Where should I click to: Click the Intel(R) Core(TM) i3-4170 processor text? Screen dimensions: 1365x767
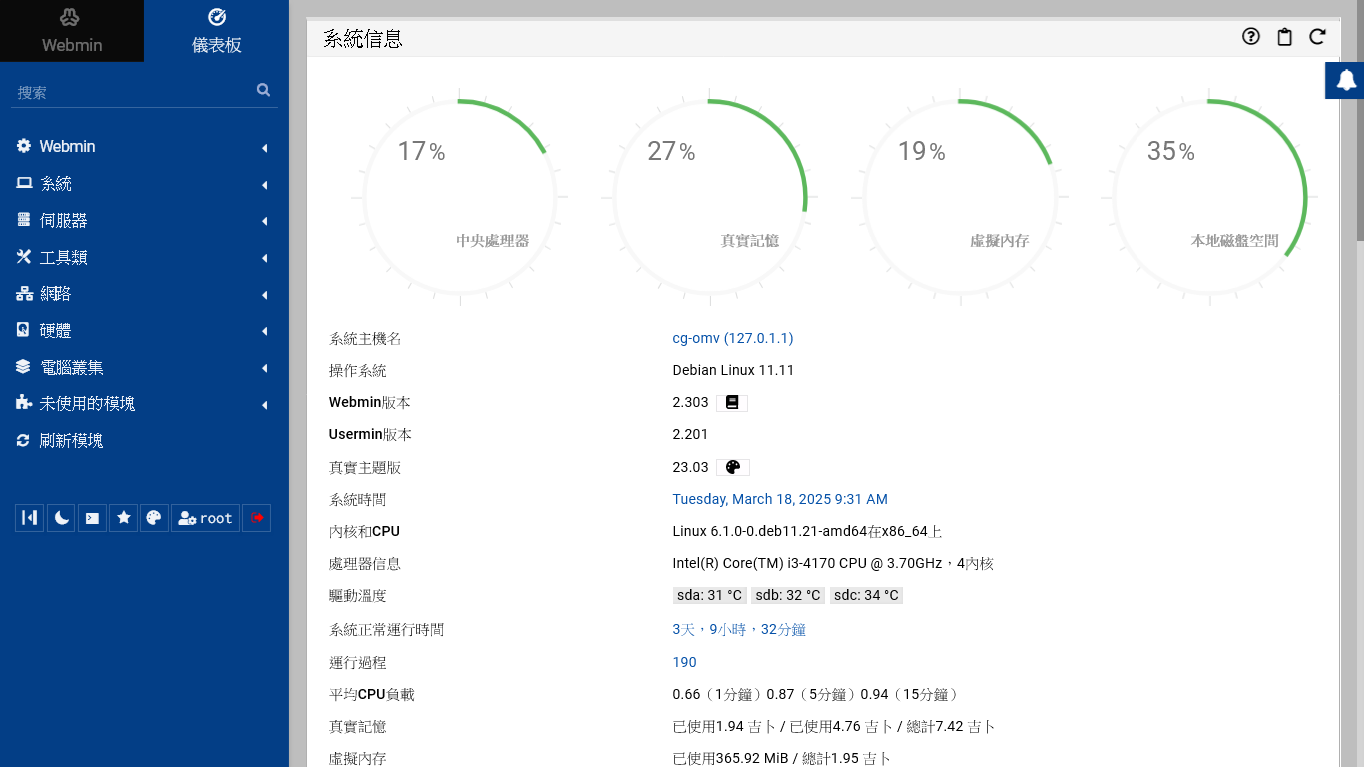(x=833, y=563)
